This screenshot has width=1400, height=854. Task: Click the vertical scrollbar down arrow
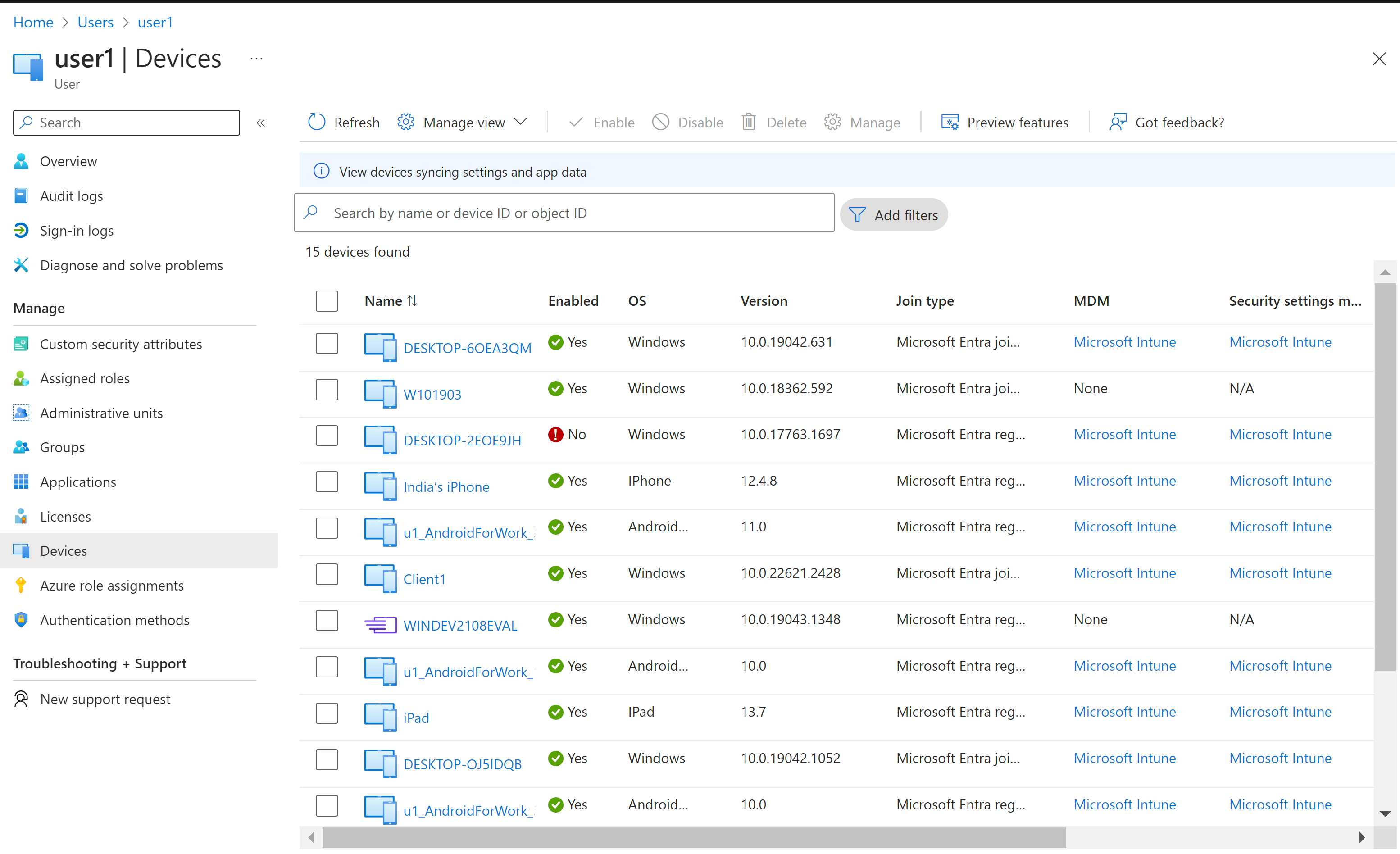point(1385,813)
